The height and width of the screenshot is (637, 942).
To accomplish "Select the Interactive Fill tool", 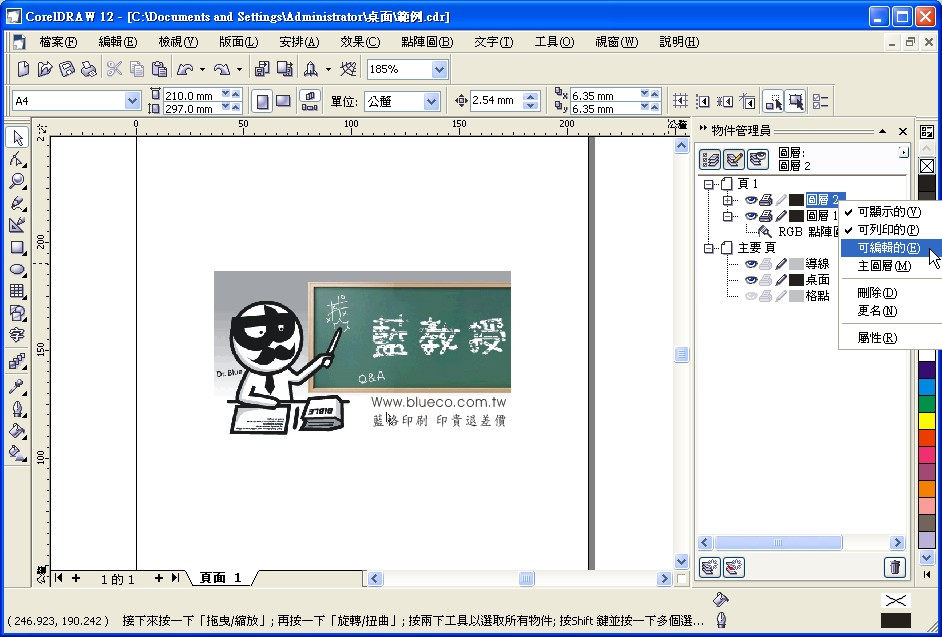I will point(17,453).
